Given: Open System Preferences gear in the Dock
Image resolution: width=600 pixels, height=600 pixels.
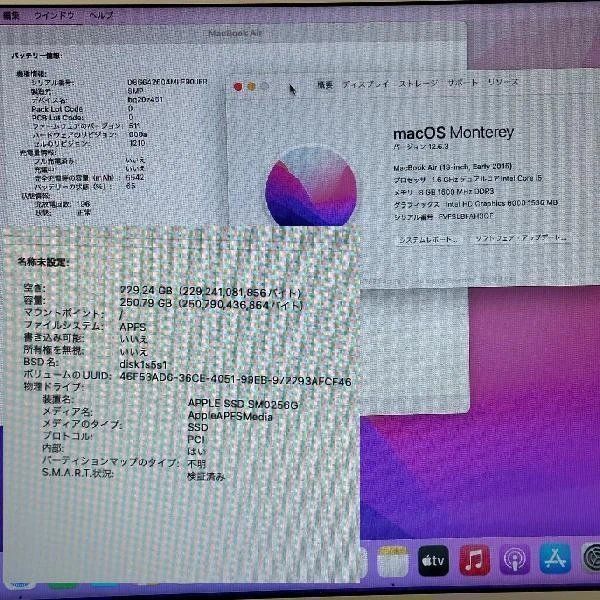Looking at the screenshot, I should [x=591, y=559].
